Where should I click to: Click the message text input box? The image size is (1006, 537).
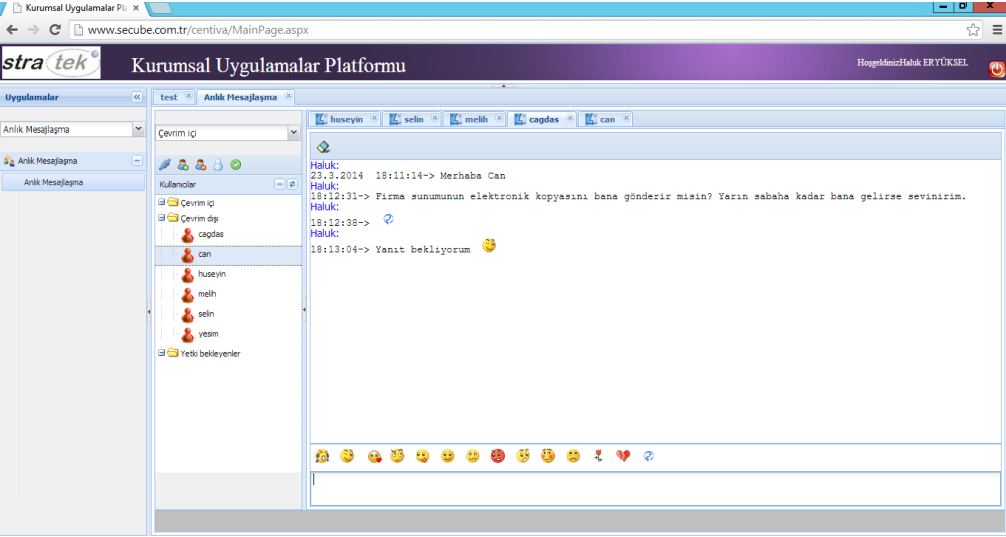pos(655,488)
